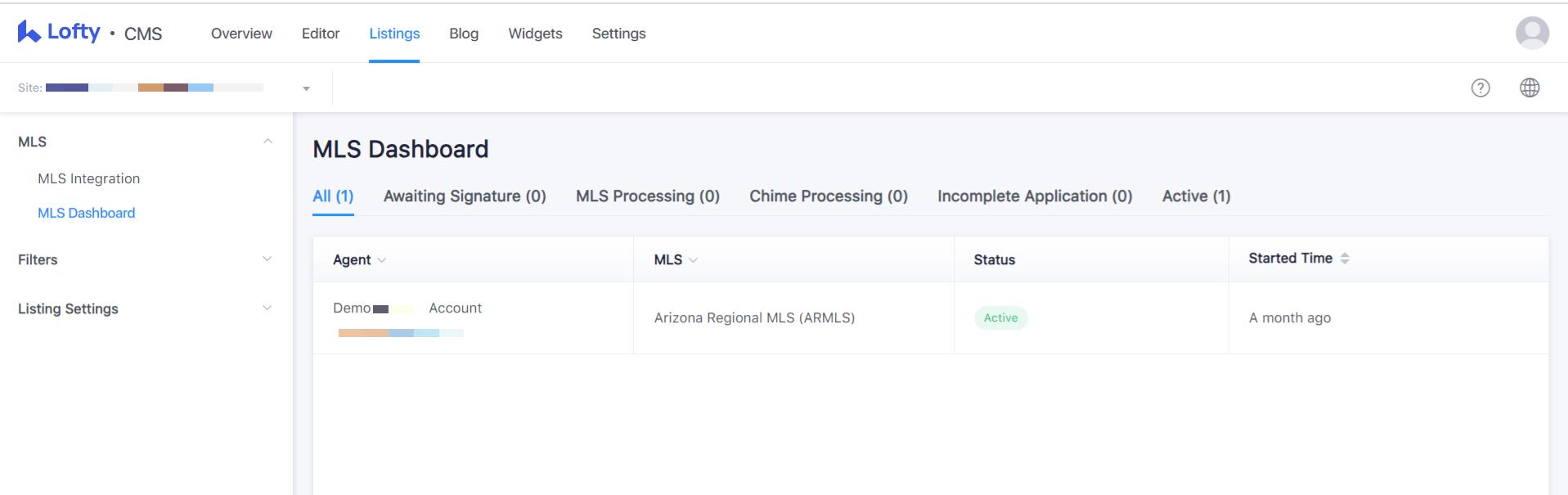
Task: Open the user profile avatar
Action: (x=1532, y=34)
